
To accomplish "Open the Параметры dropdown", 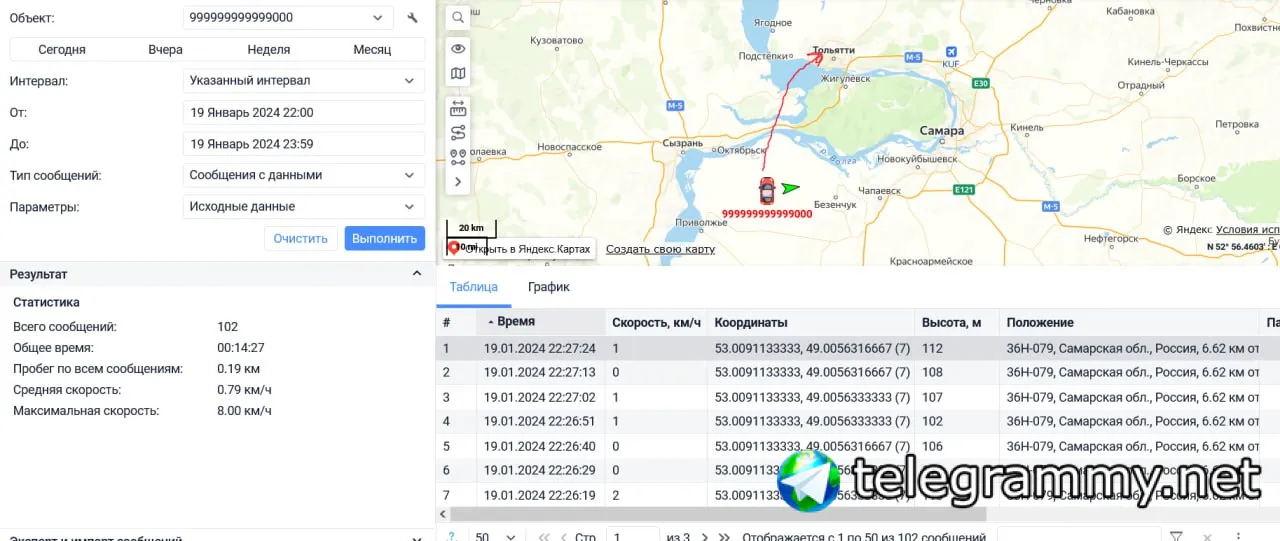I will (x=304, y=207).
